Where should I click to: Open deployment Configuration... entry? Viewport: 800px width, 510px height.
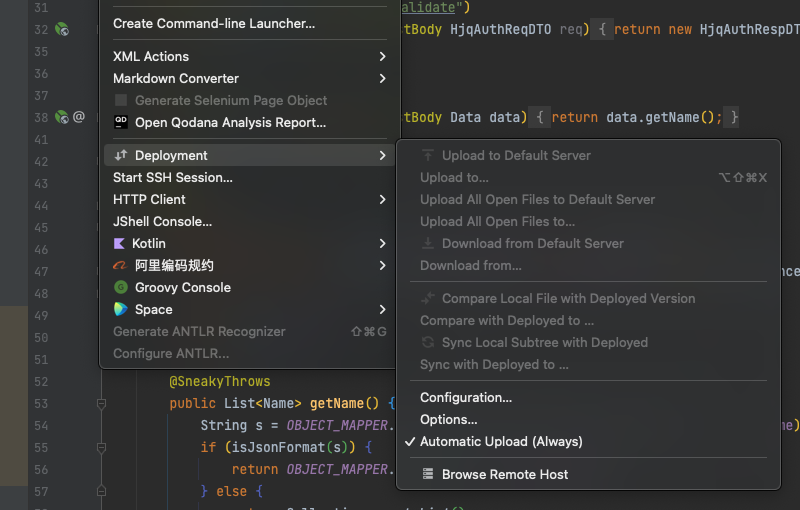[x=465, y=397]
